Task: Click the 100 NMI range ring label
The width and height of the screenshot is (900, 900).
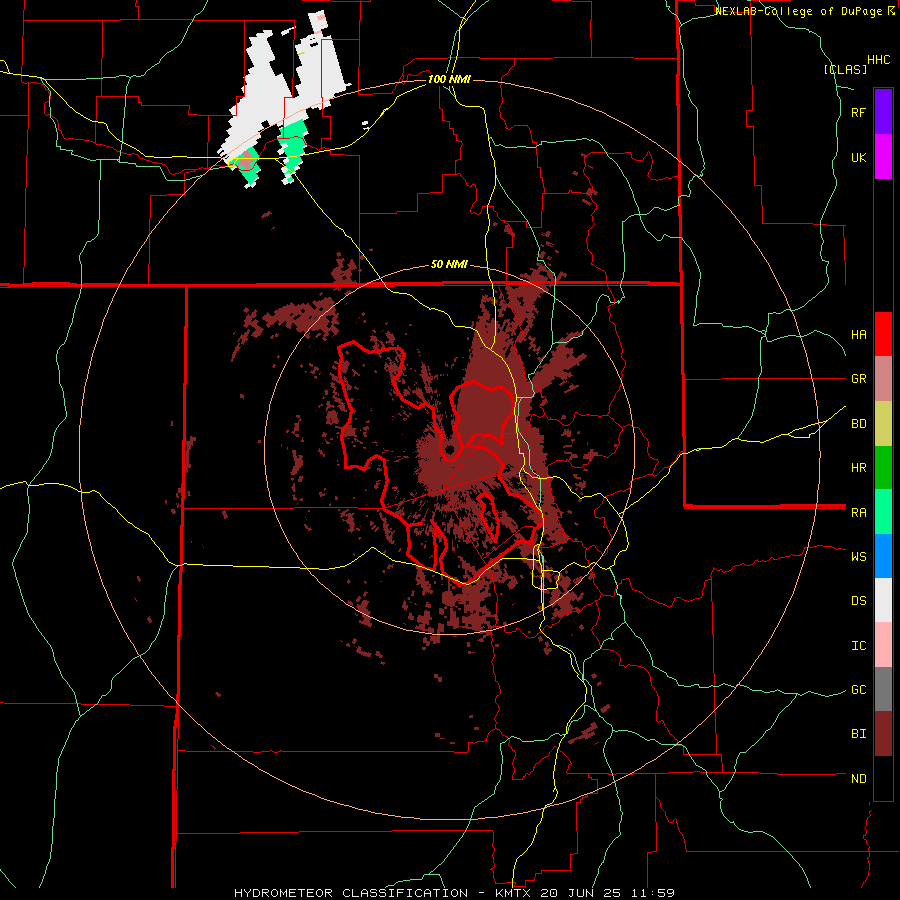Action: point(449,79)
